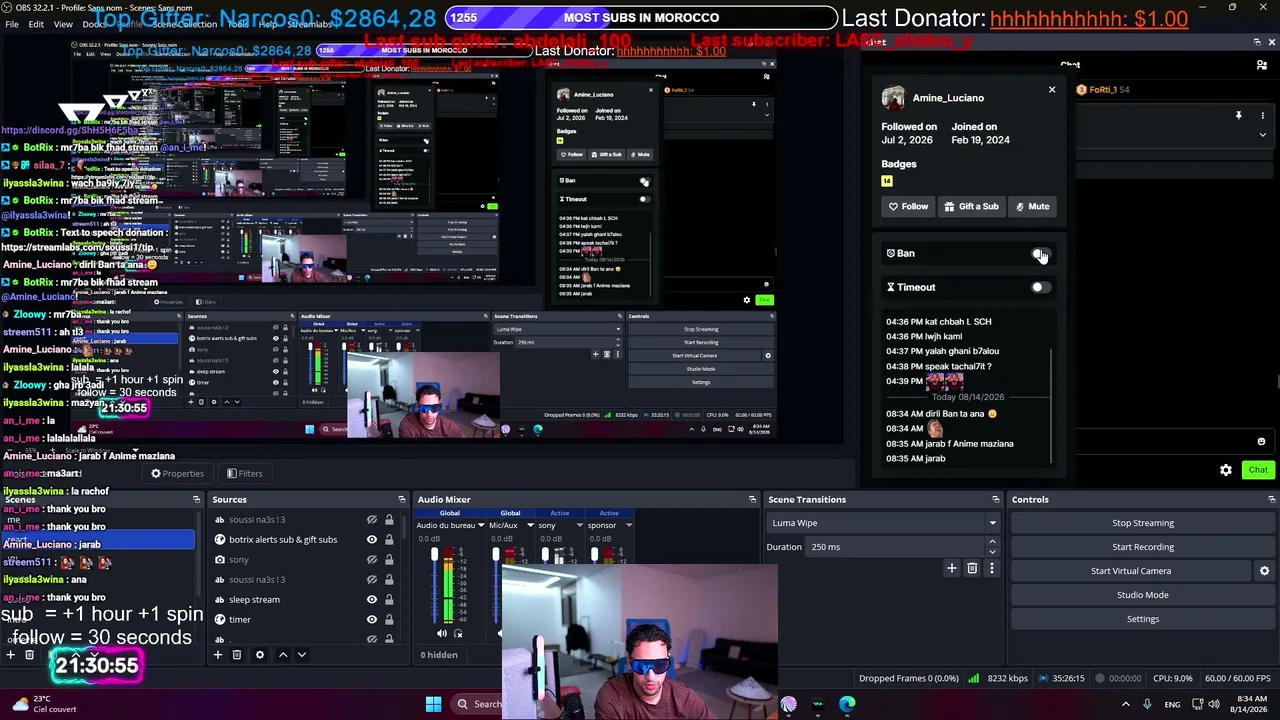Open the Edit menu
The image size is (1280, 720).
(36, 24)
